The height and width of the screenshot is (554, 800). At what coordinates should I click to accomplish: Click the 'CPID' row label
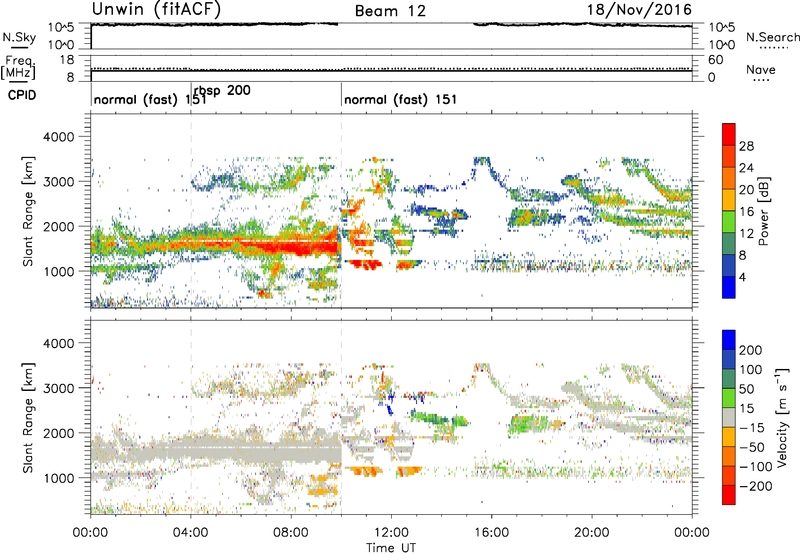[x=22, y=95]
